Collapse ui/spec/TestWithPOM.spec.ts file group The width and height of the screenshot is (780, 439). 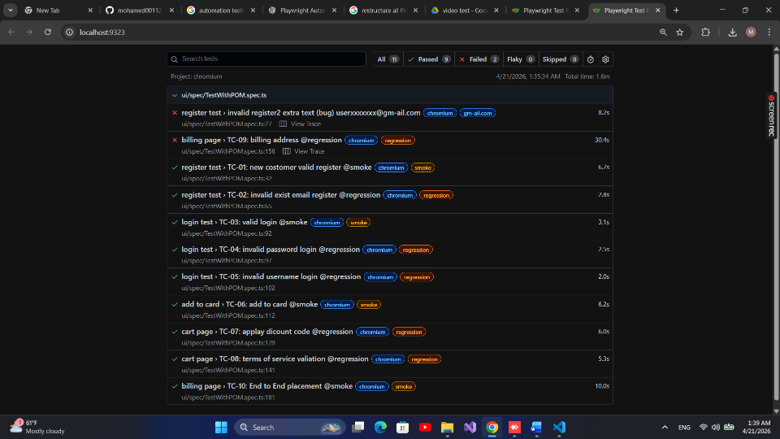pyautogui.click(x=175, y=95)
